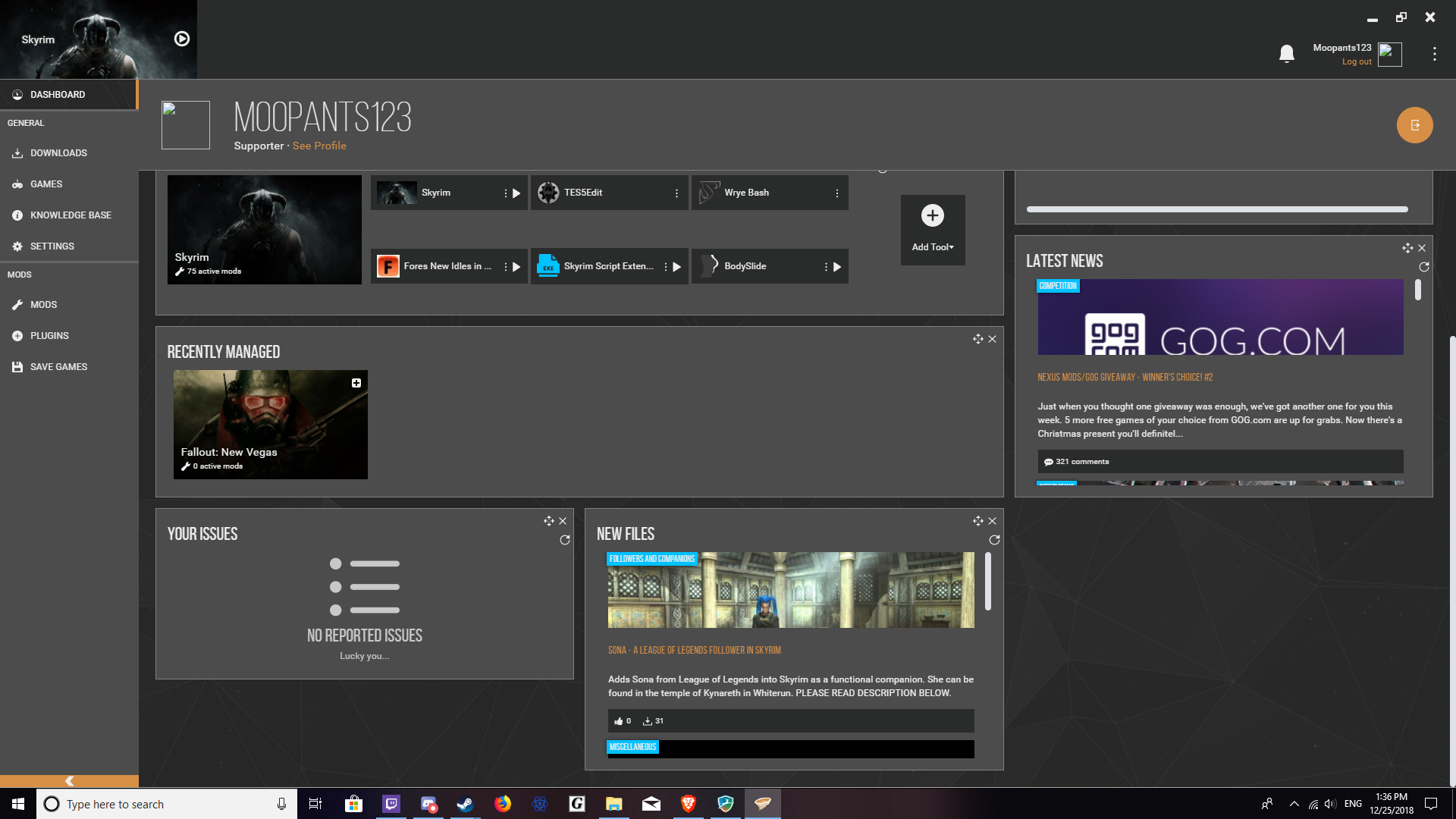Open the three-dot menu beside the user avatar
The image size is (1456, 819).
coord(1434,54)
